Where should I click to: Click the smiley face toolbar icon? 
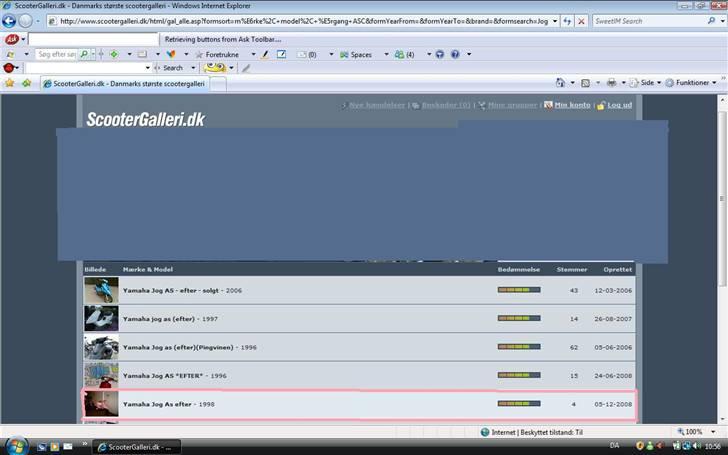(x=213, y=68)
